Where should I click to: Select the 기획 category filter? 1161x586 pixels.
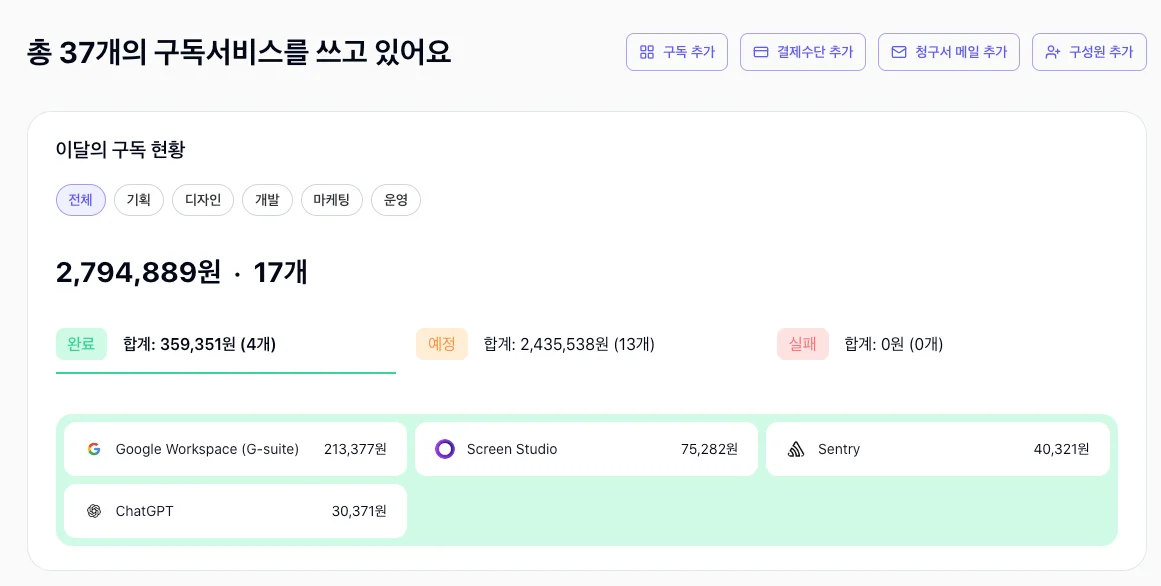(x=139, y=200)
